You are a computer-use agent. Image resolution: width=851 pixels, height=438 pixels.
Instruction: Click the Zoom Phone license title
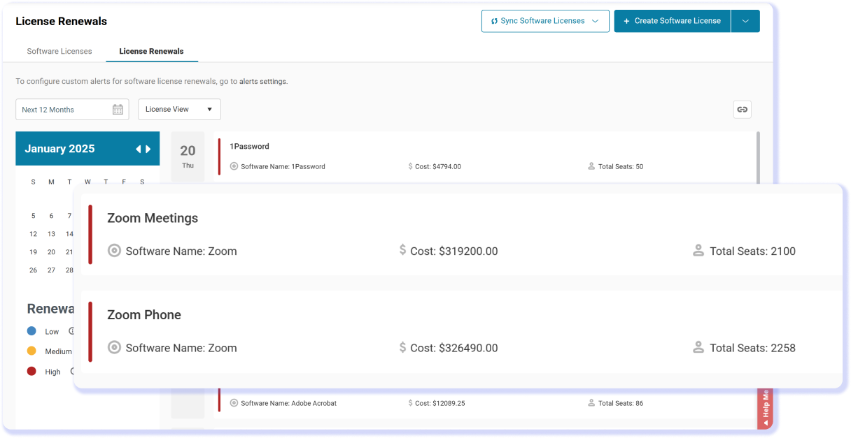click(x=144, y=315)
